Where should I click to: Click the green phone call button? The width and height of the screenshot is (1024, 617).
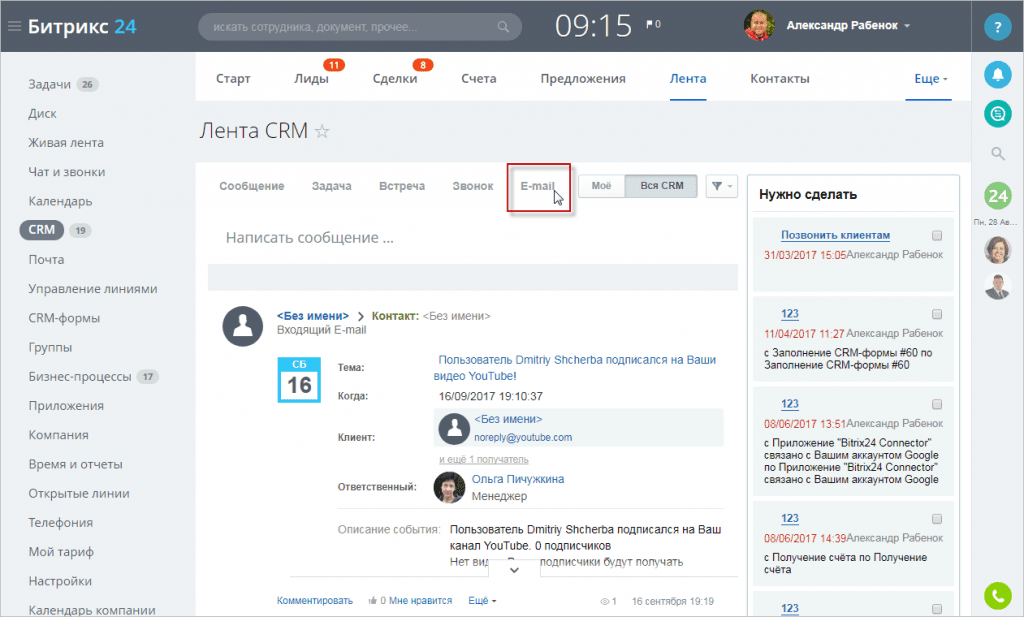(997, 595)
